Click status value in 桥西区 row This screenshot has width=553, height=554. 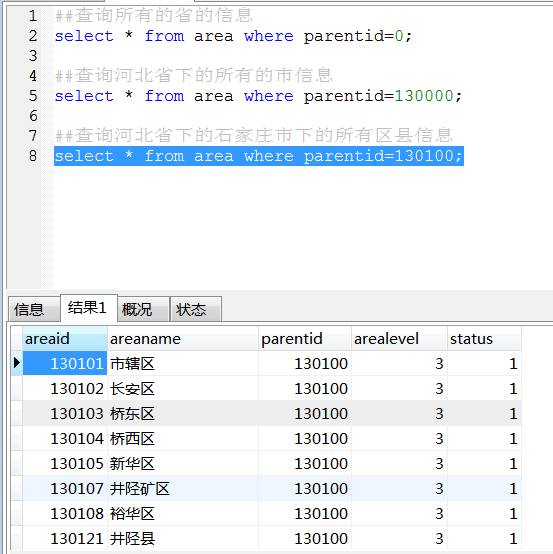[484, 439]
